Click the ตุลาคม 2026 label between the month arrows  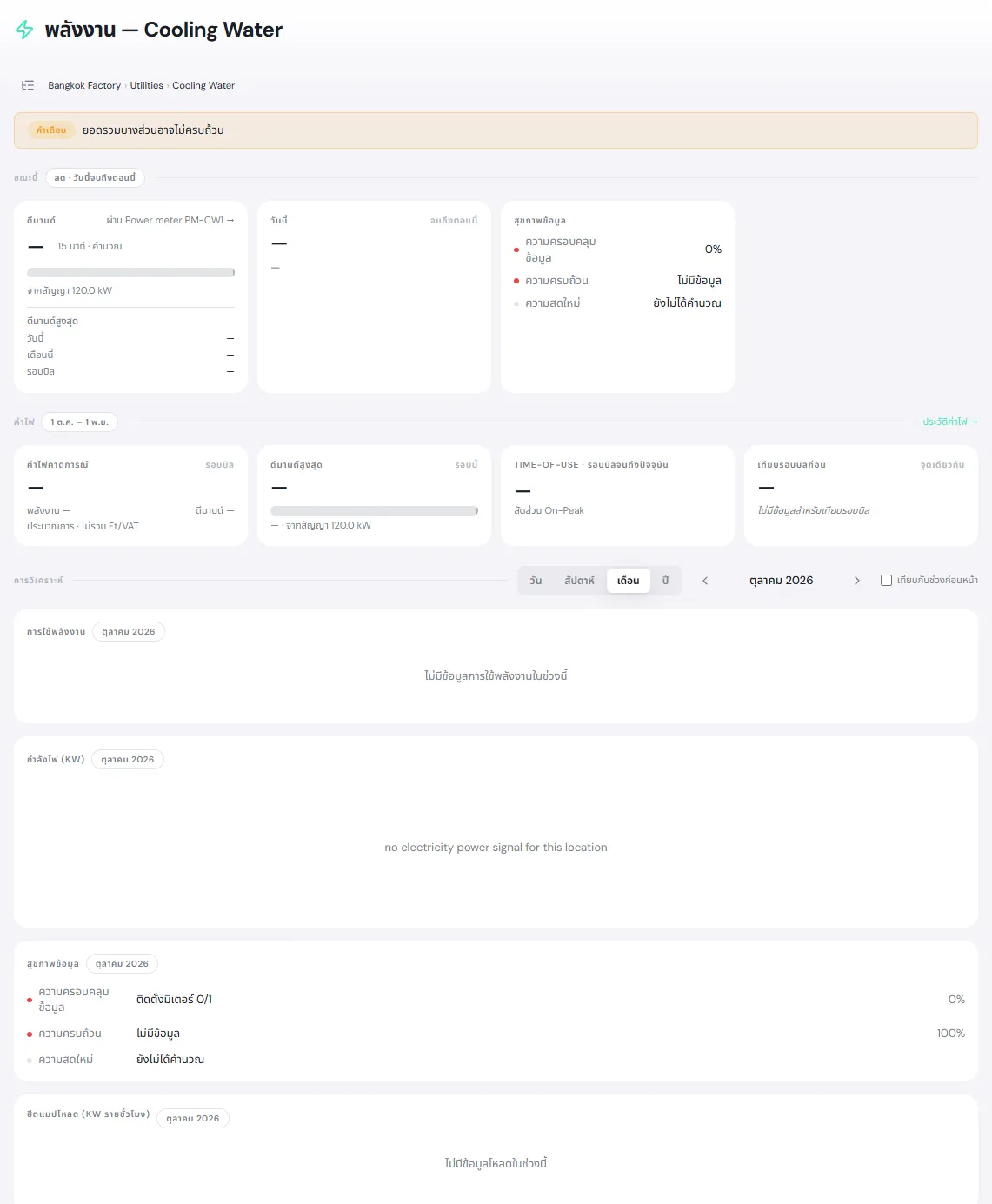781,581
